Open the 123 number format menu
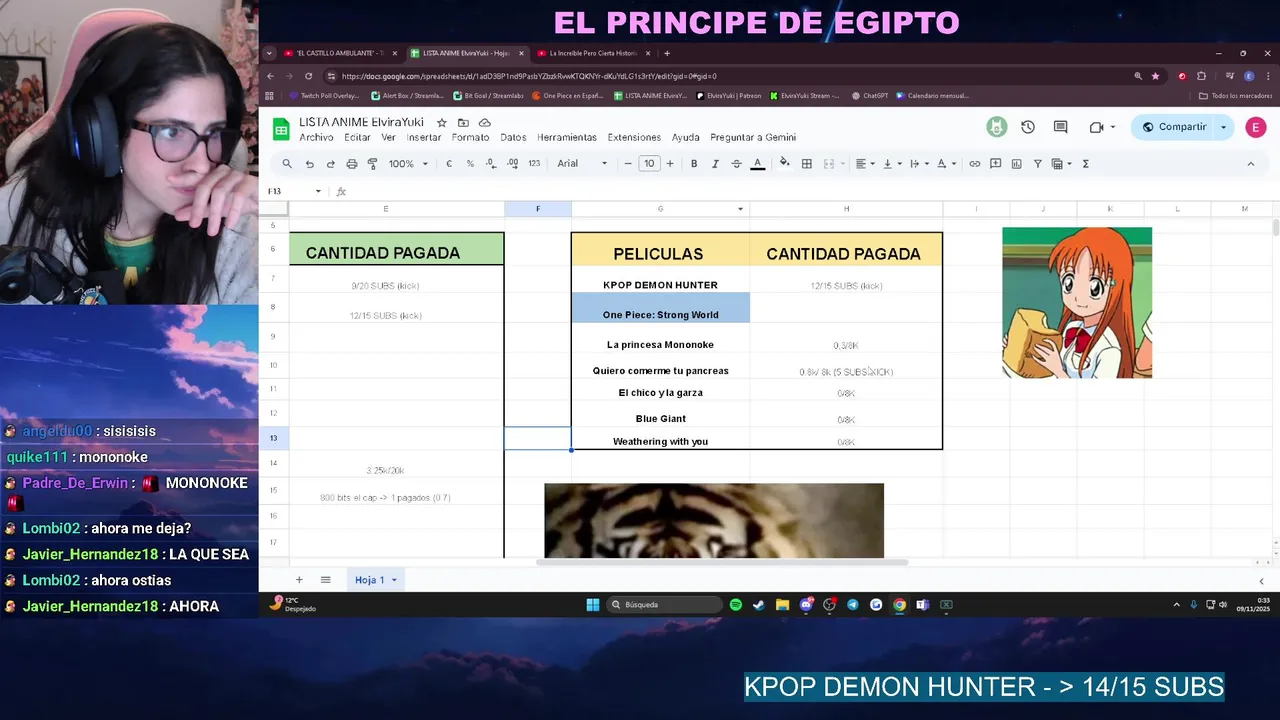 coord(534,164)
